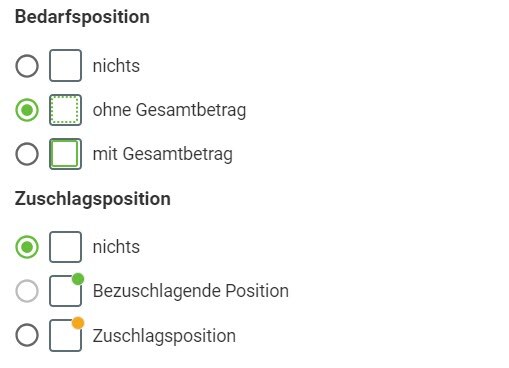The width and height of the screenshot is (509, 368).
Task: Click the dotted green square icon
Action: pyautogui.click(x=65, y=110)
